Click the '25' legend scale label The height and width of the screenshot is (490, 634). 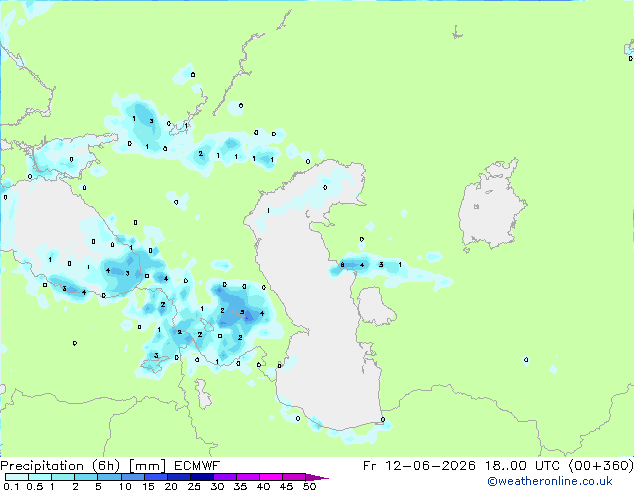coord(194,486)
